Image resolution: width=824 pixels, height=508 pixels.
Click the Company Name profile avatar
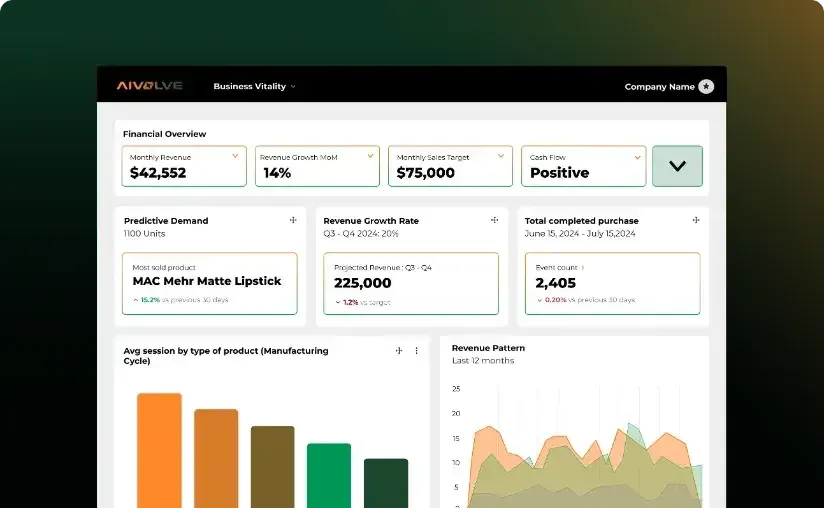point(706,86)
